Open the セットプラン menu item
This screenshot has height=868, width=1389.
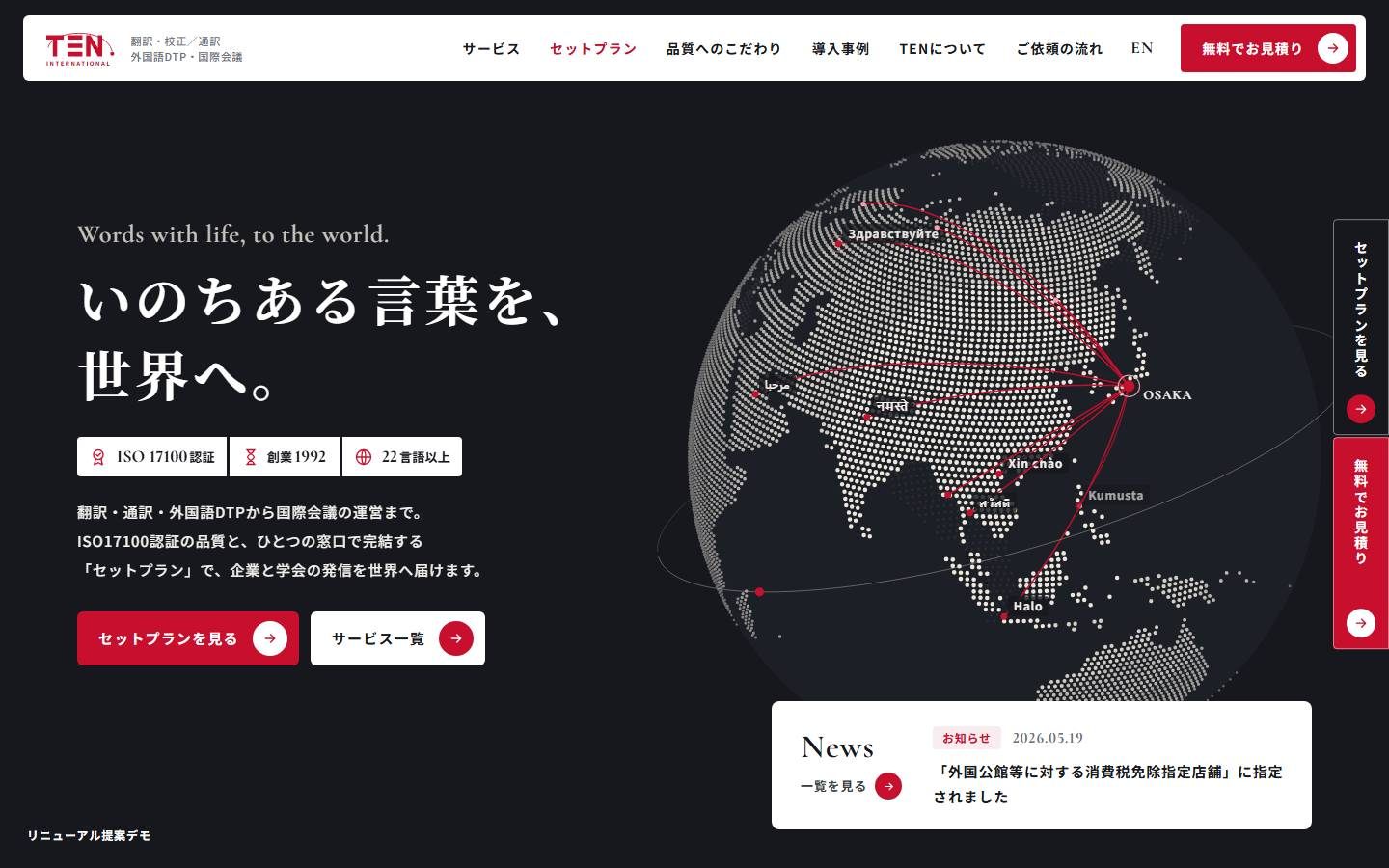click(593, 49)
